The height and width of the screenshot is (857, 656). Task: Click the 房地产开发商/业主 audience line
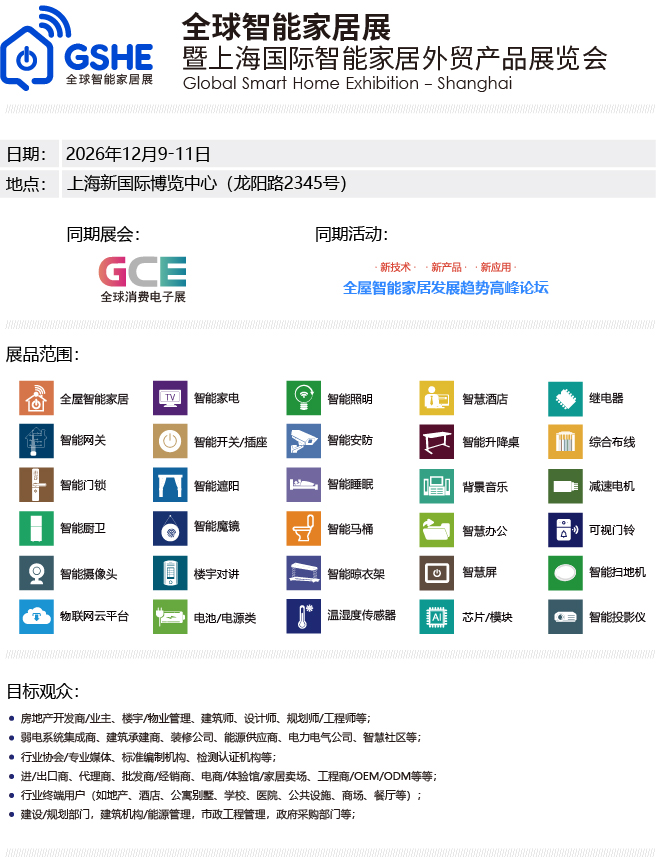tap(196, 718)
